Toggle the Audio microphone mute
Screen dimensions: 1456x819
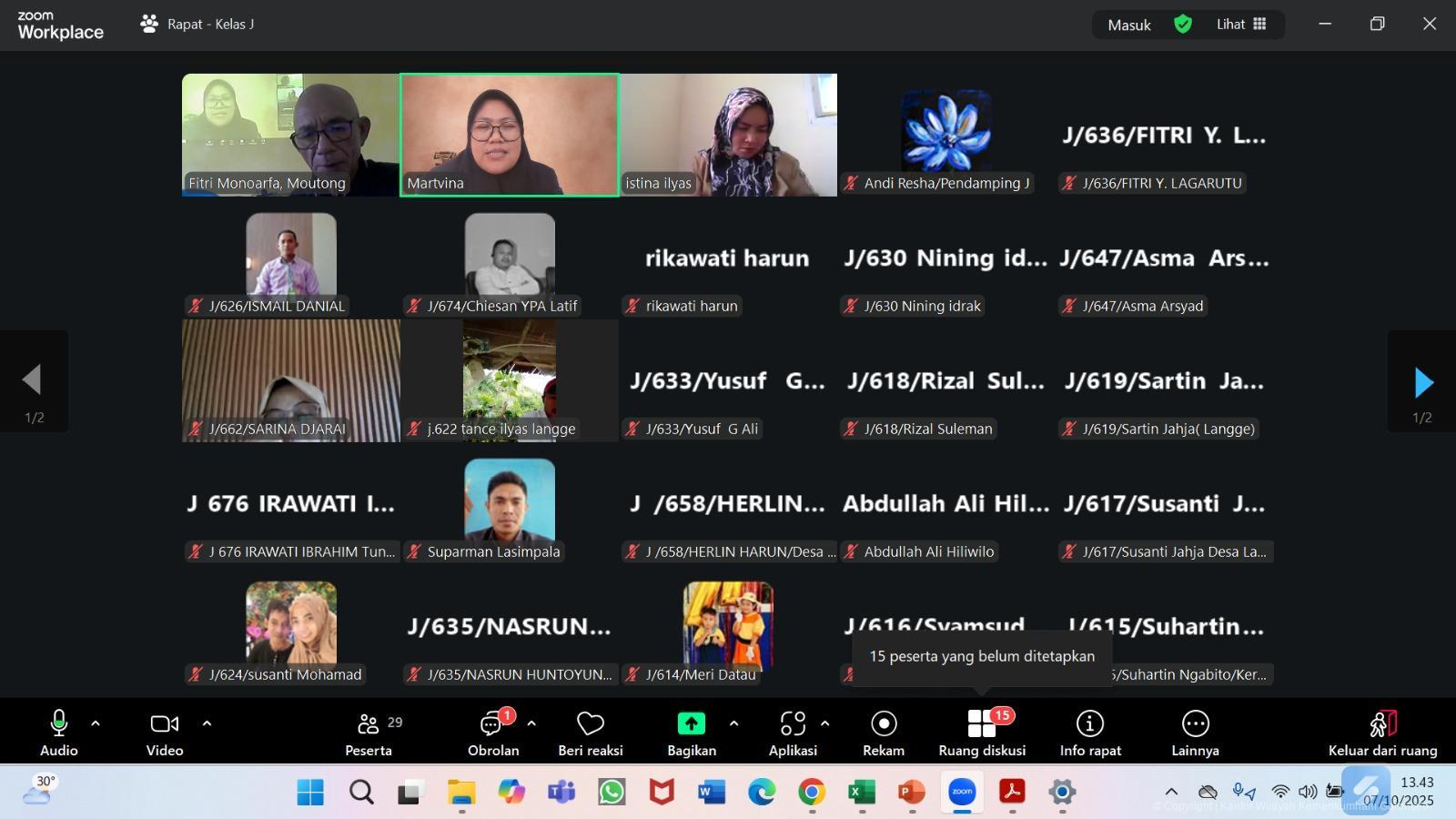58,724
